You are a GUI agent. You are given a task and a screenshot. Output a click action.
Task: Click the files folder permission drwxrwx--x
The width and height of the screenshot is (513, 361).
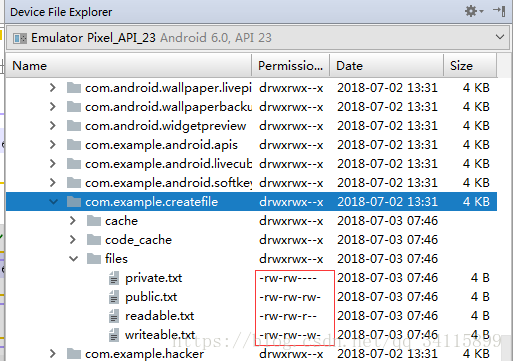(291, 259)
